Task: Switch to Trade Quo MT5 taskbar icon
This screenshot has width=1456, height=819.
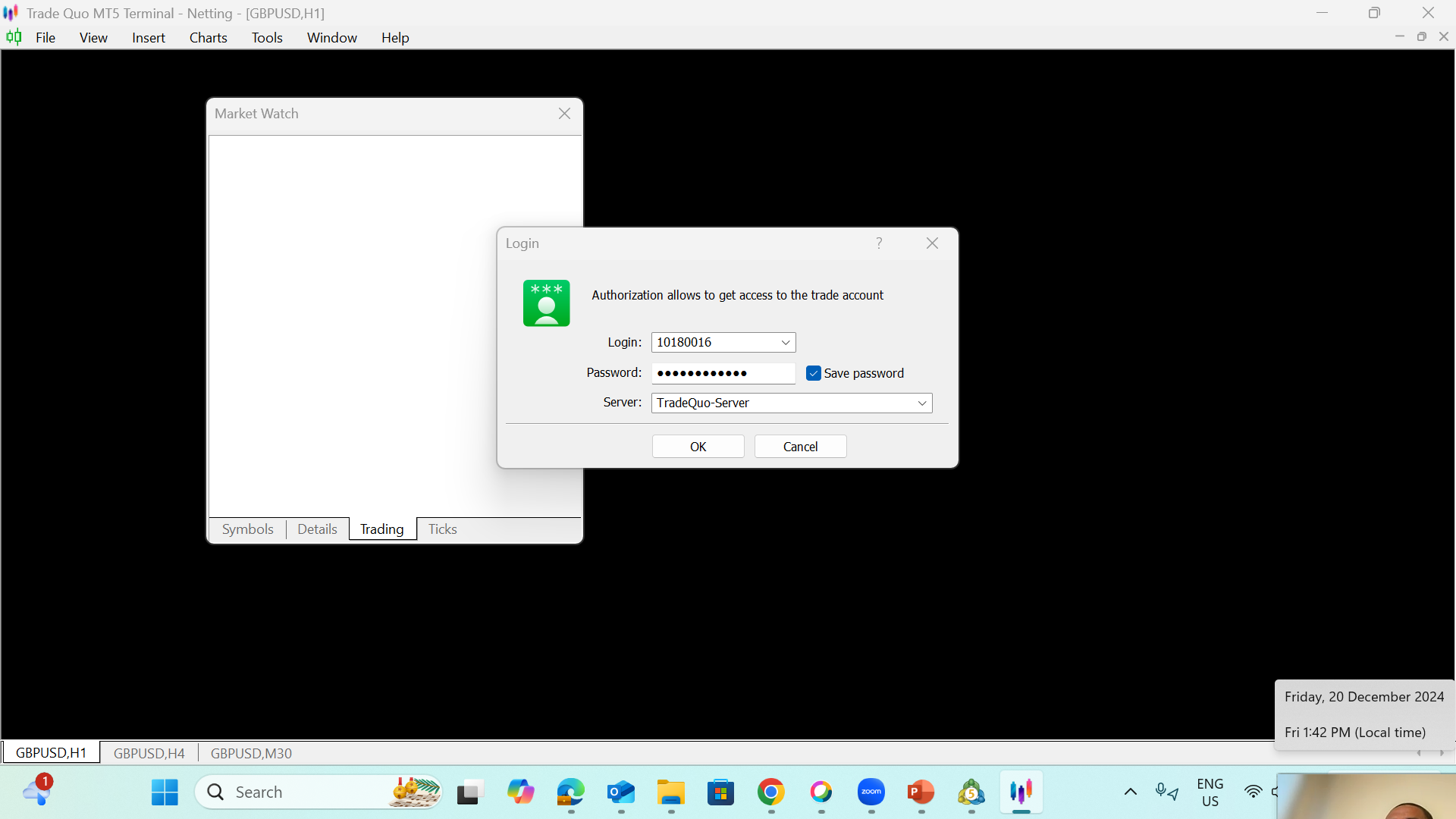Action: point(1021,792)
